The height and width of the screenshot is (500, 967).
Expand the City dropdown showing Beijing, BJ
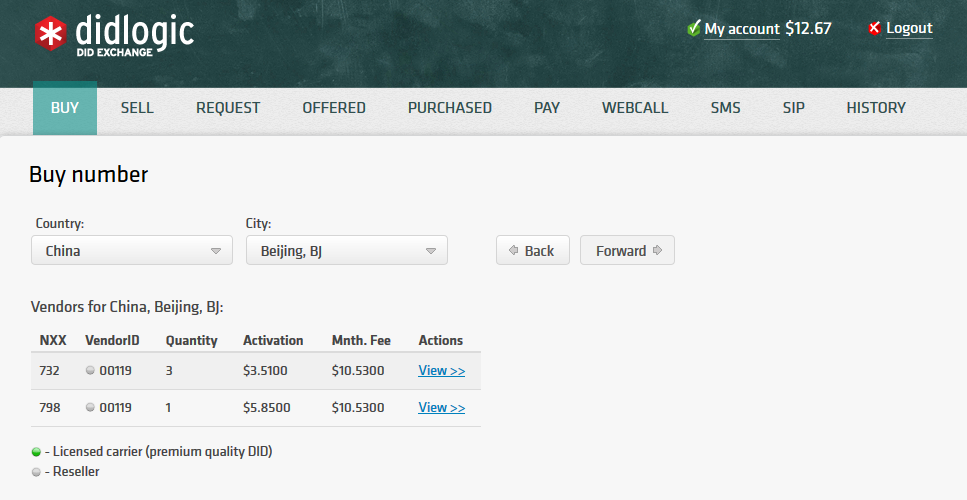click(x=346, y=251)
